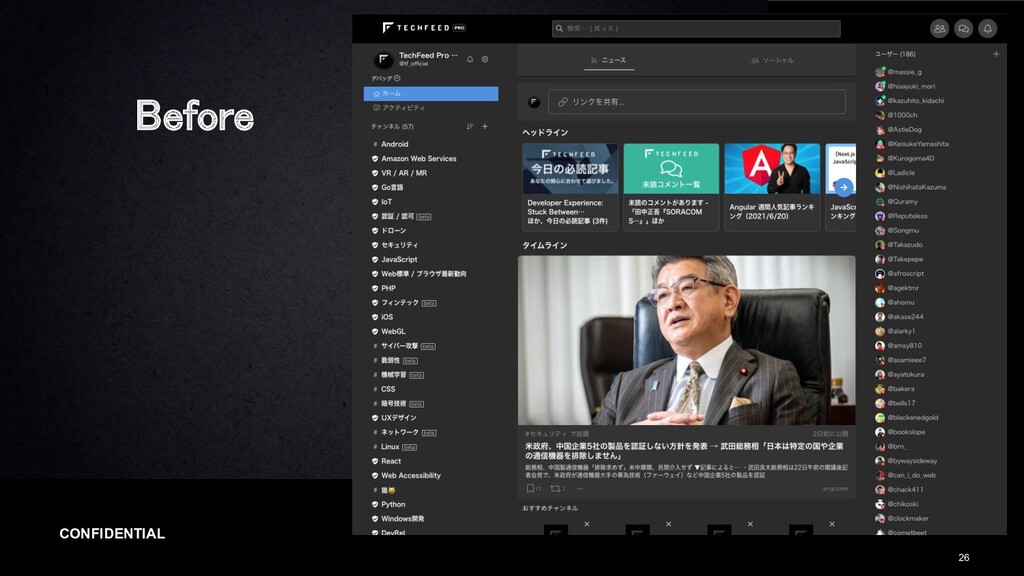
Task: Open the Linux channel
Action: [390, 447]
